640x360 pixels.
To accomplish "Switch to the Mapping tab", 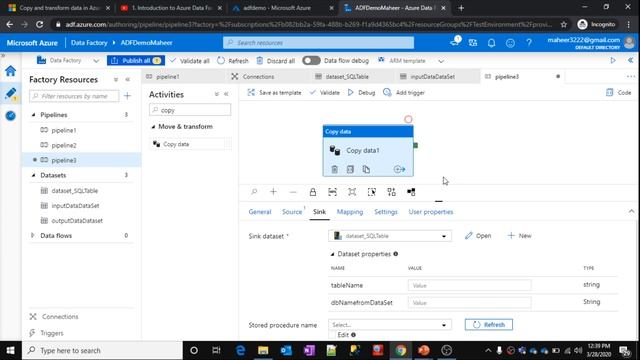I will (350, 212).
